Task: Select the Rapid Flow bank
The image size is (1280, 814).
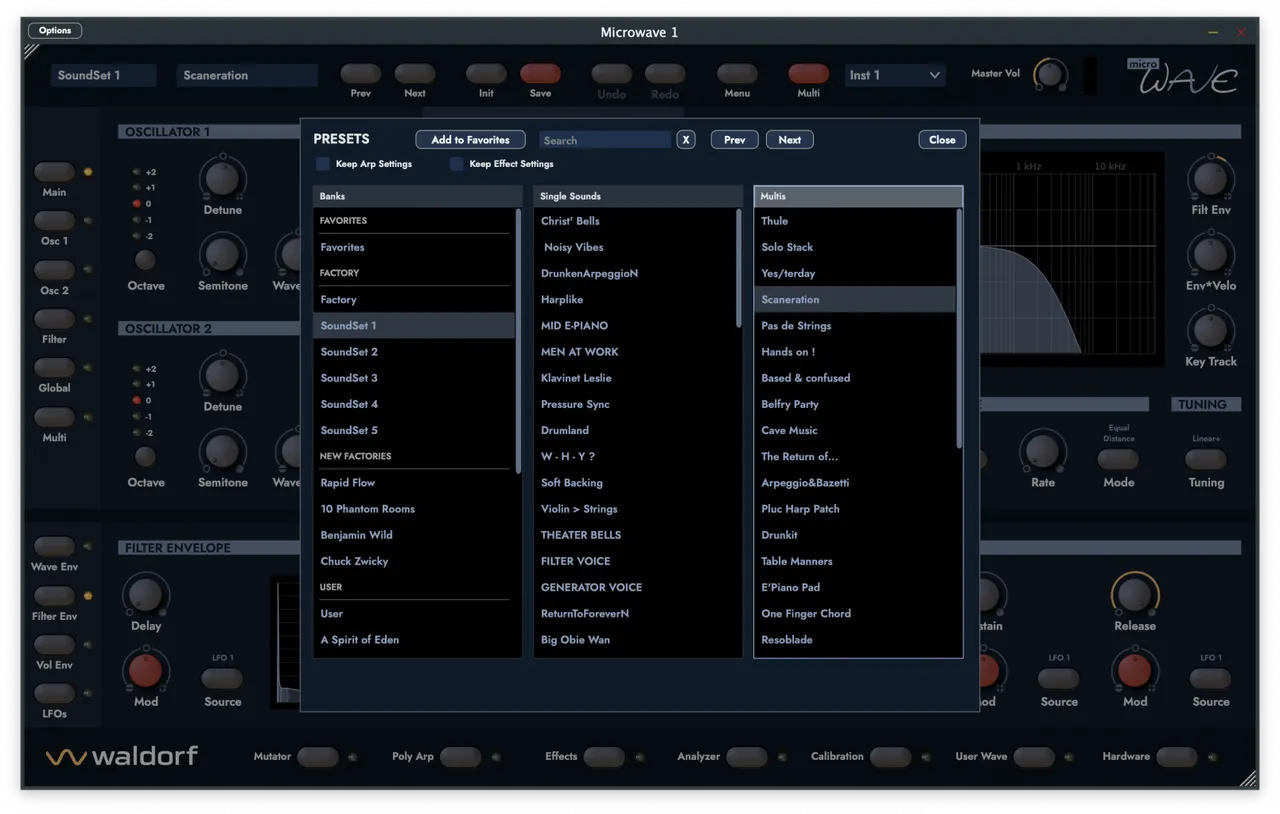Action: 414,482
